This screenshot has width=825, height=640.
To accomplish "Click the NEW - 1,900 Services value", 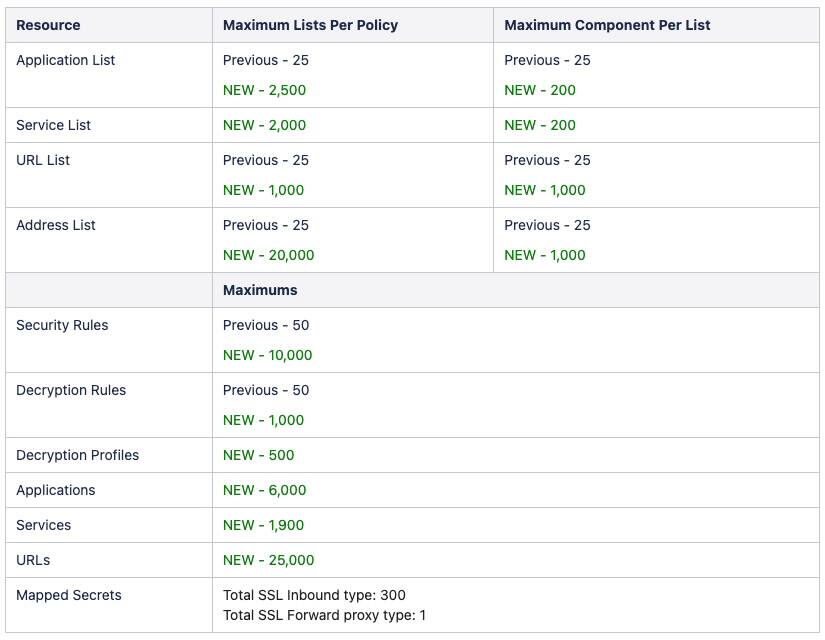I will click(263, 525).
